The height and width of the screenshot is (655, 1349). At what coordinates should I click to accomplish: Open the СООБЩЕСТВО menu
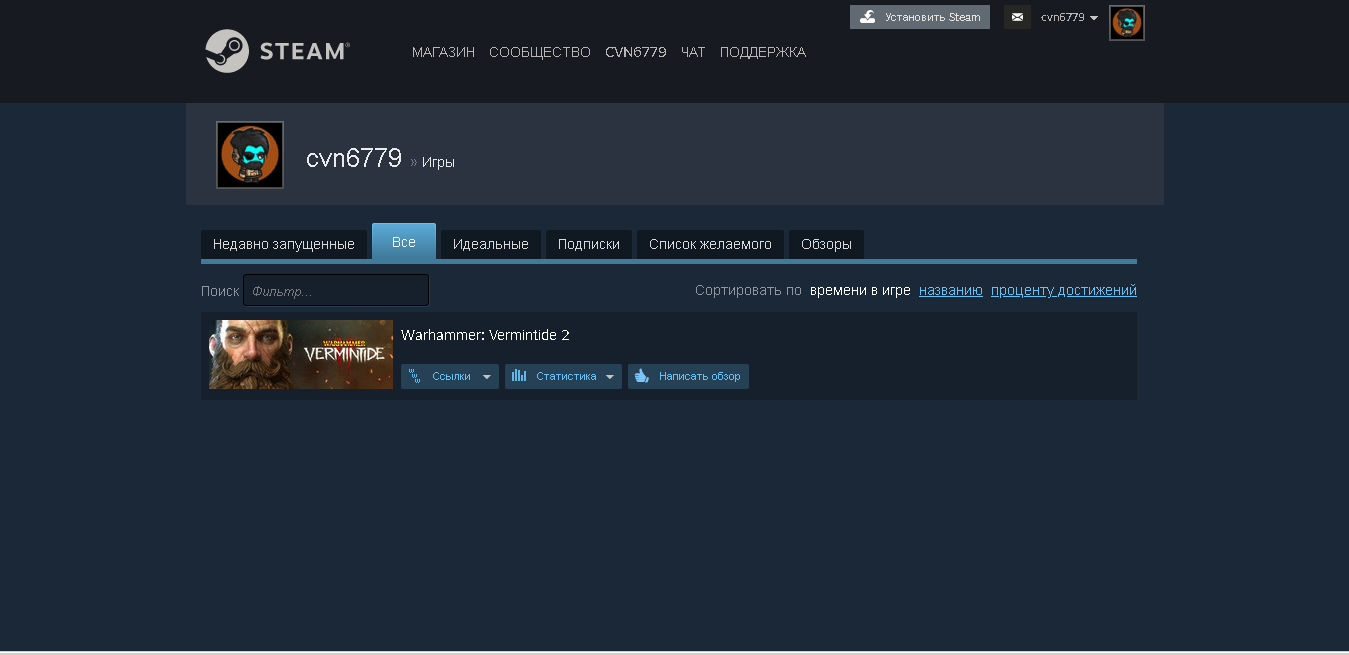pyautogui.click(x=540, y=52)
